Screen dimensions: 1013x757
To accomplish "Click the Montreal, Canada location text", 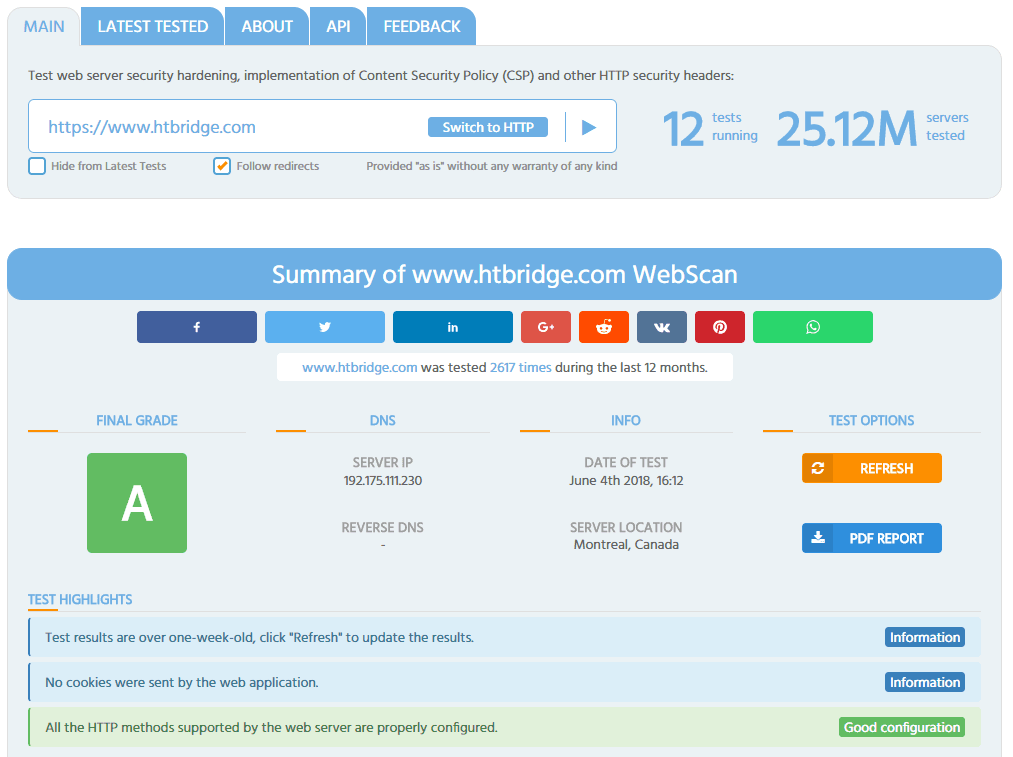I will pyautogui.click(x=626, y=544).
